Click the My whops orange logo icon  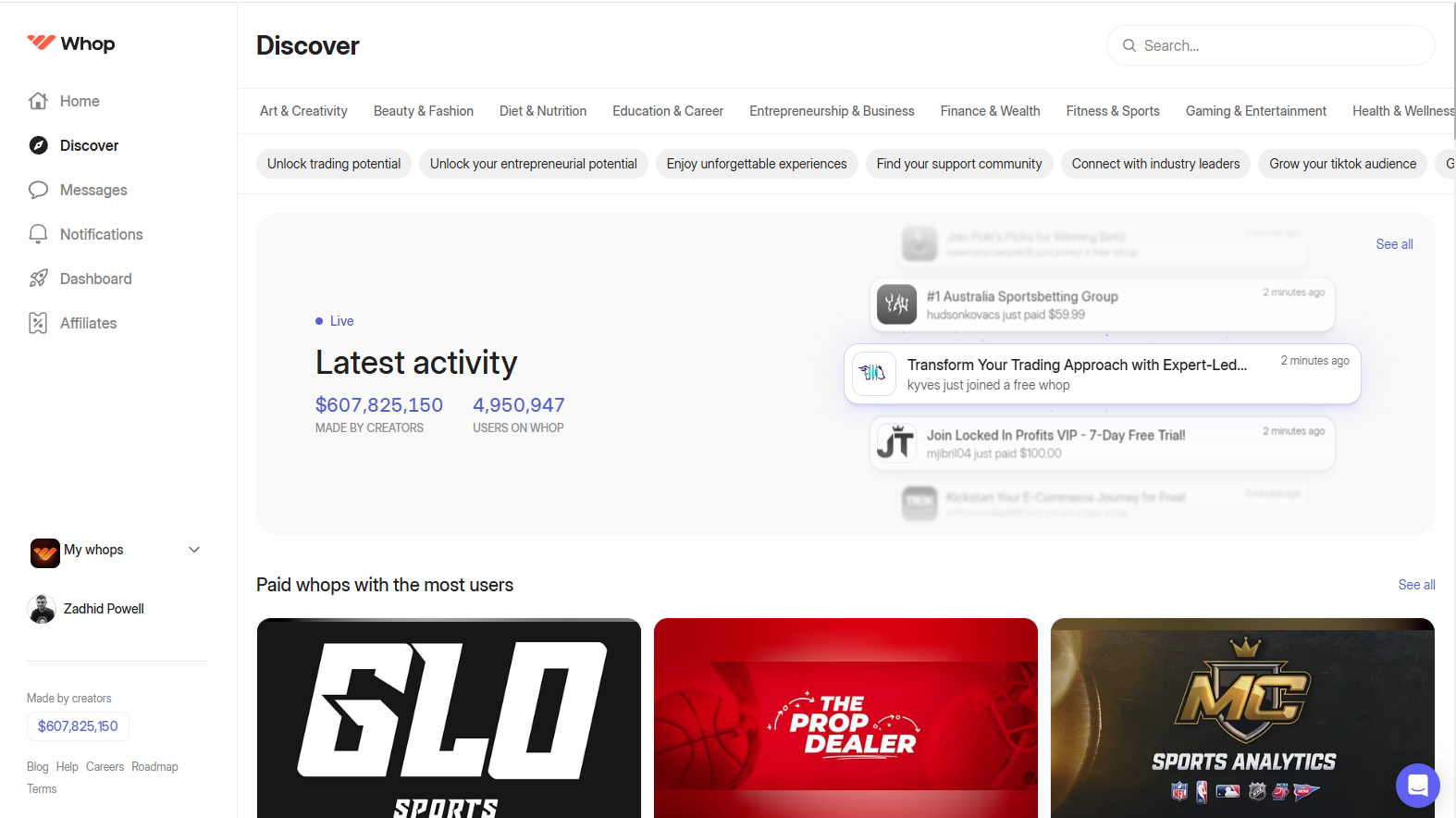click(44, 552)
